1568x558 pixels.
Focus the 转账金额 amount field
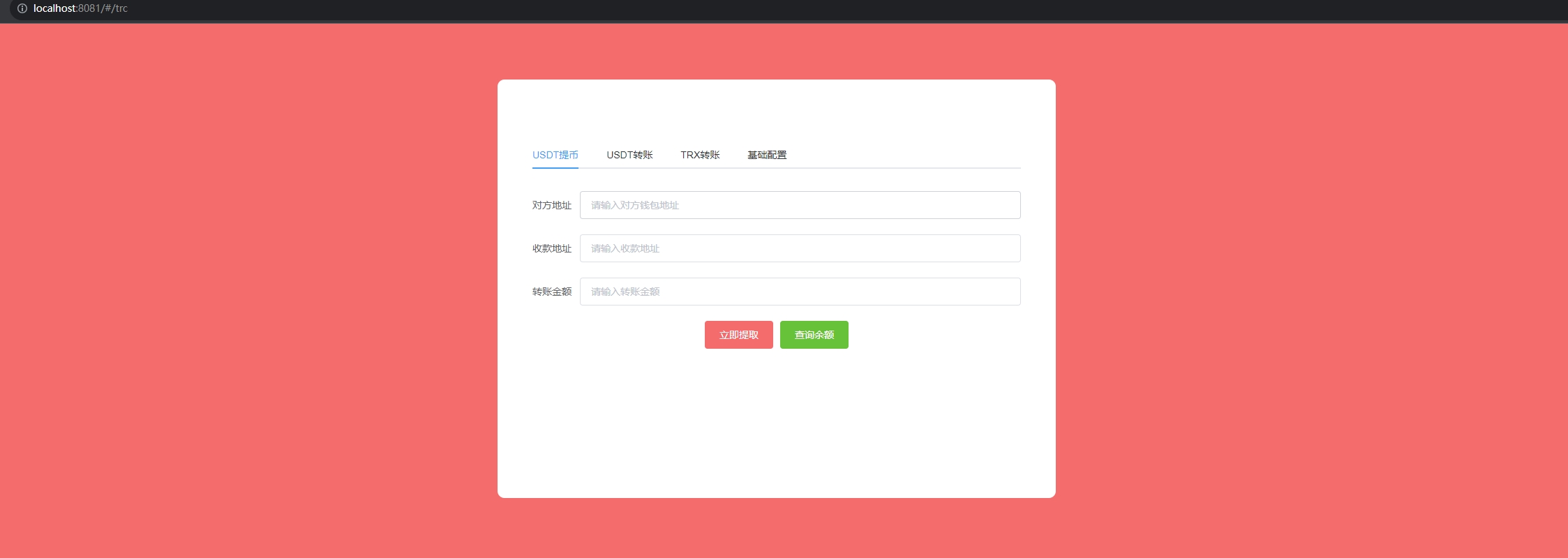[800, 292]
